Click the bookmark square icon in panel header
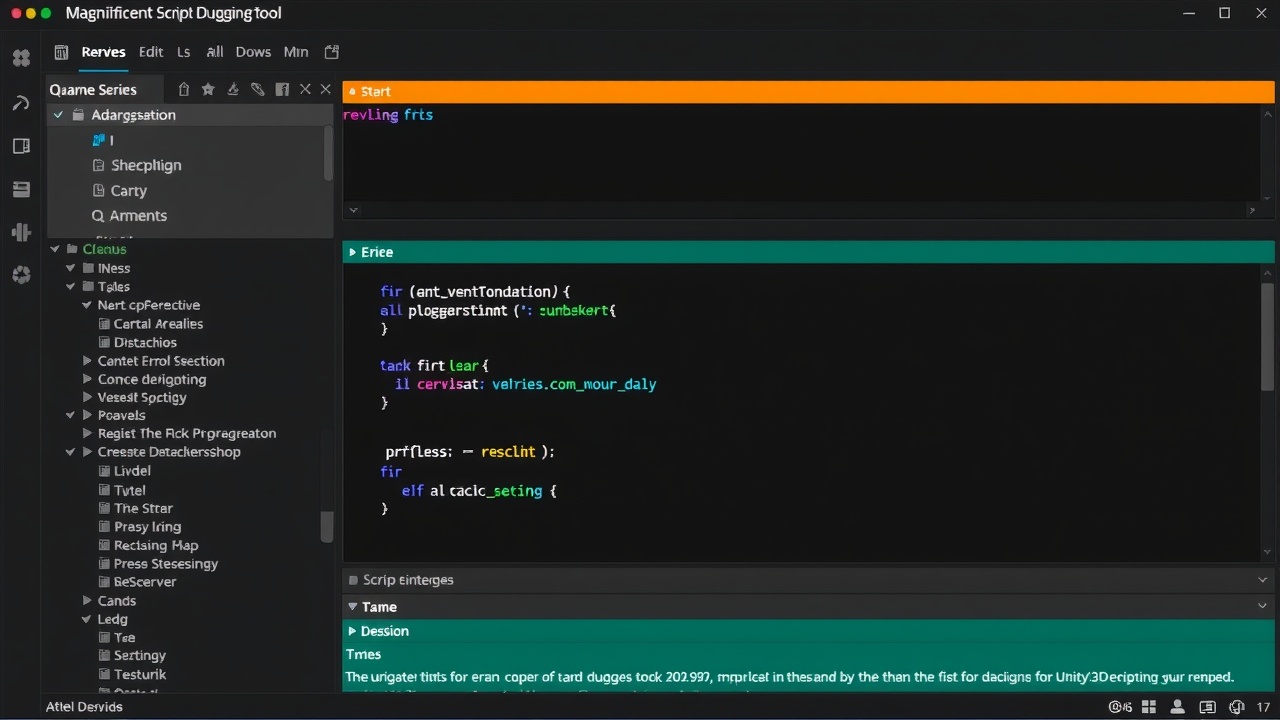Screen dimensions: 1280x720 pyautogui.click(x=282, y=89)
